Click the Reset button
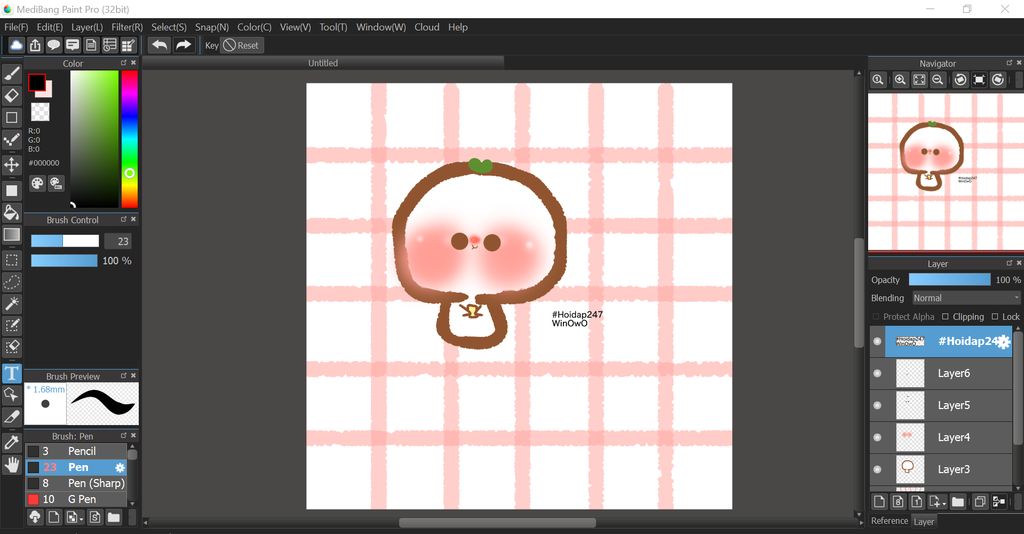Screen dimensions: 1024x534 242,45
